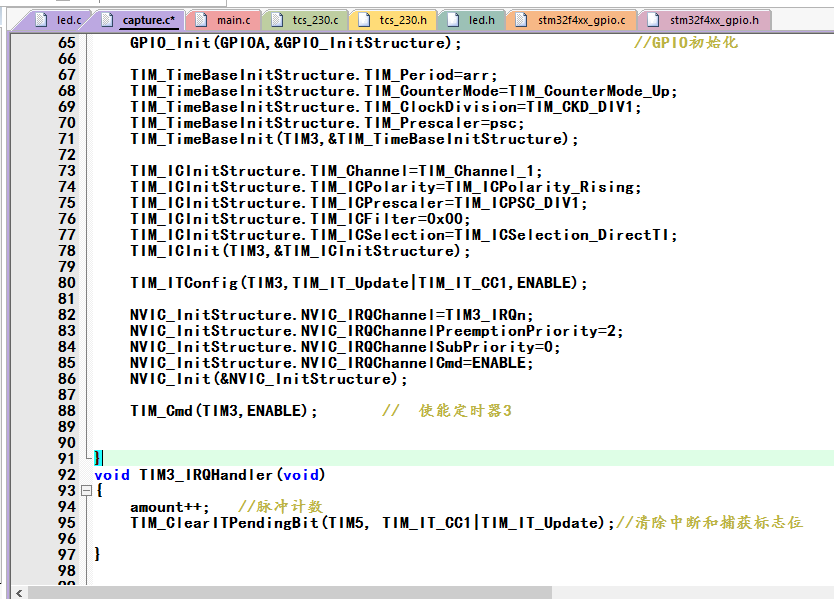Click on amount++; in the IRQ handler
This screenshot has height=599, width=834.
170,507
